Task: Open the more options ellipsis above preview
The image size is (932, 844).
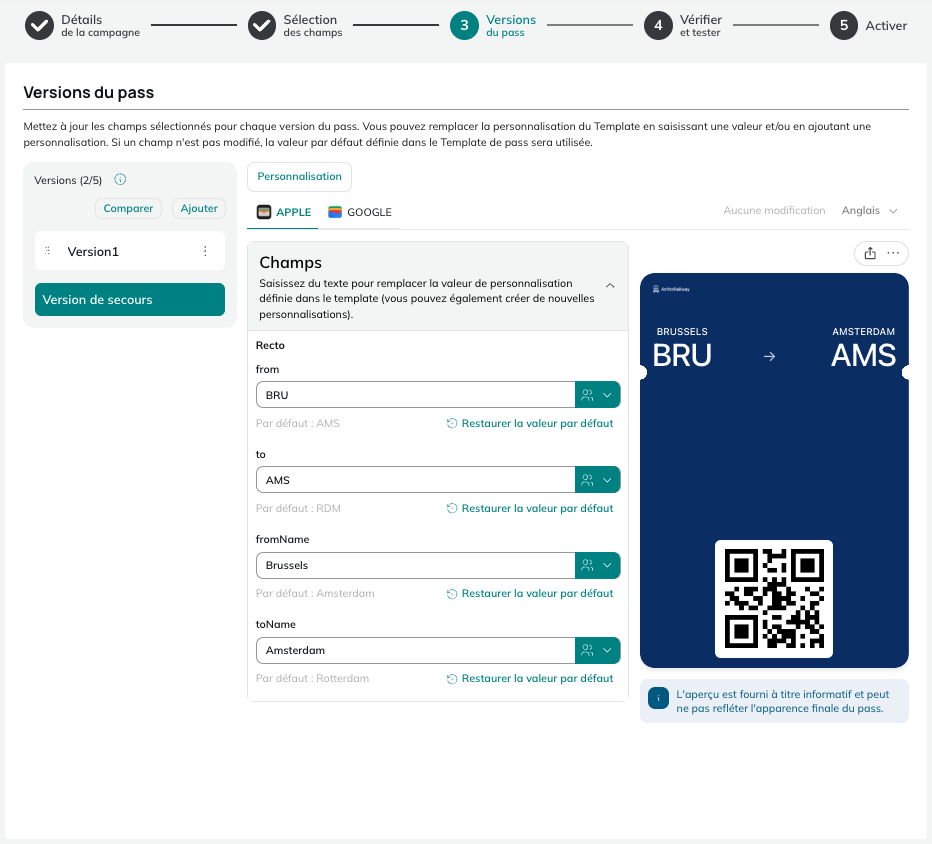Action: [x=893, y=253]
